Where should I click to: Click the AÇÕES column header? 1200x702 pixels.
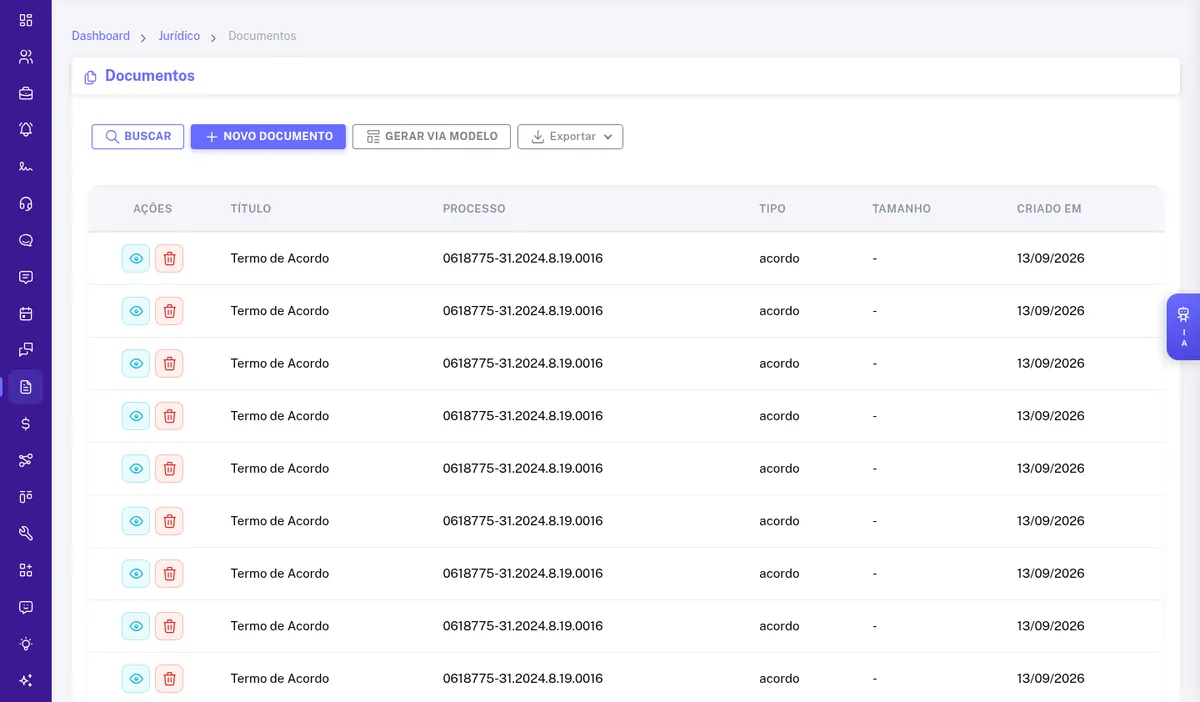153,209
